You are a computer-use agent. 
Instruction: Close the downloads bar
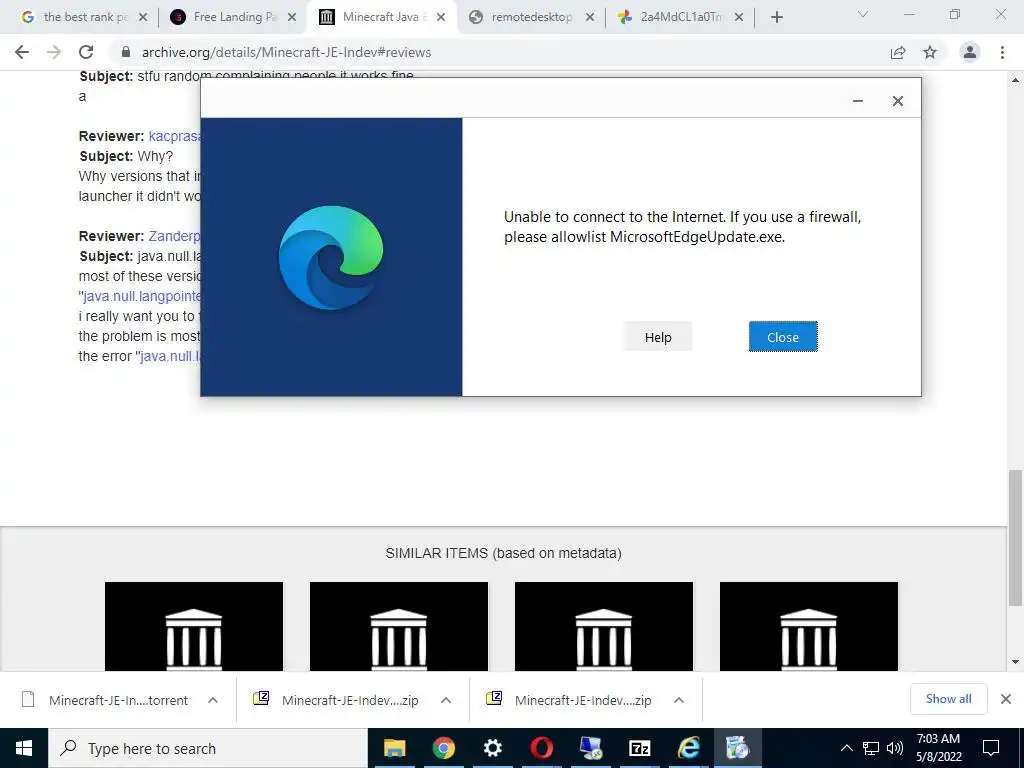pos(1006,699)
